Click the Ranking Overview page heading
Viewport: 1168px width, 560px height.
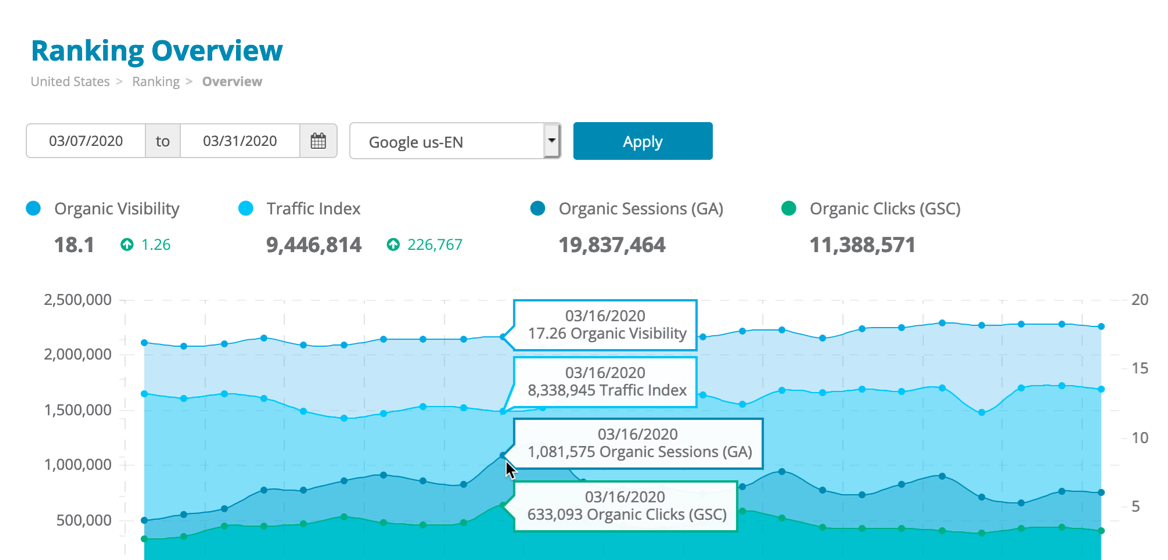tap(157, 51)
